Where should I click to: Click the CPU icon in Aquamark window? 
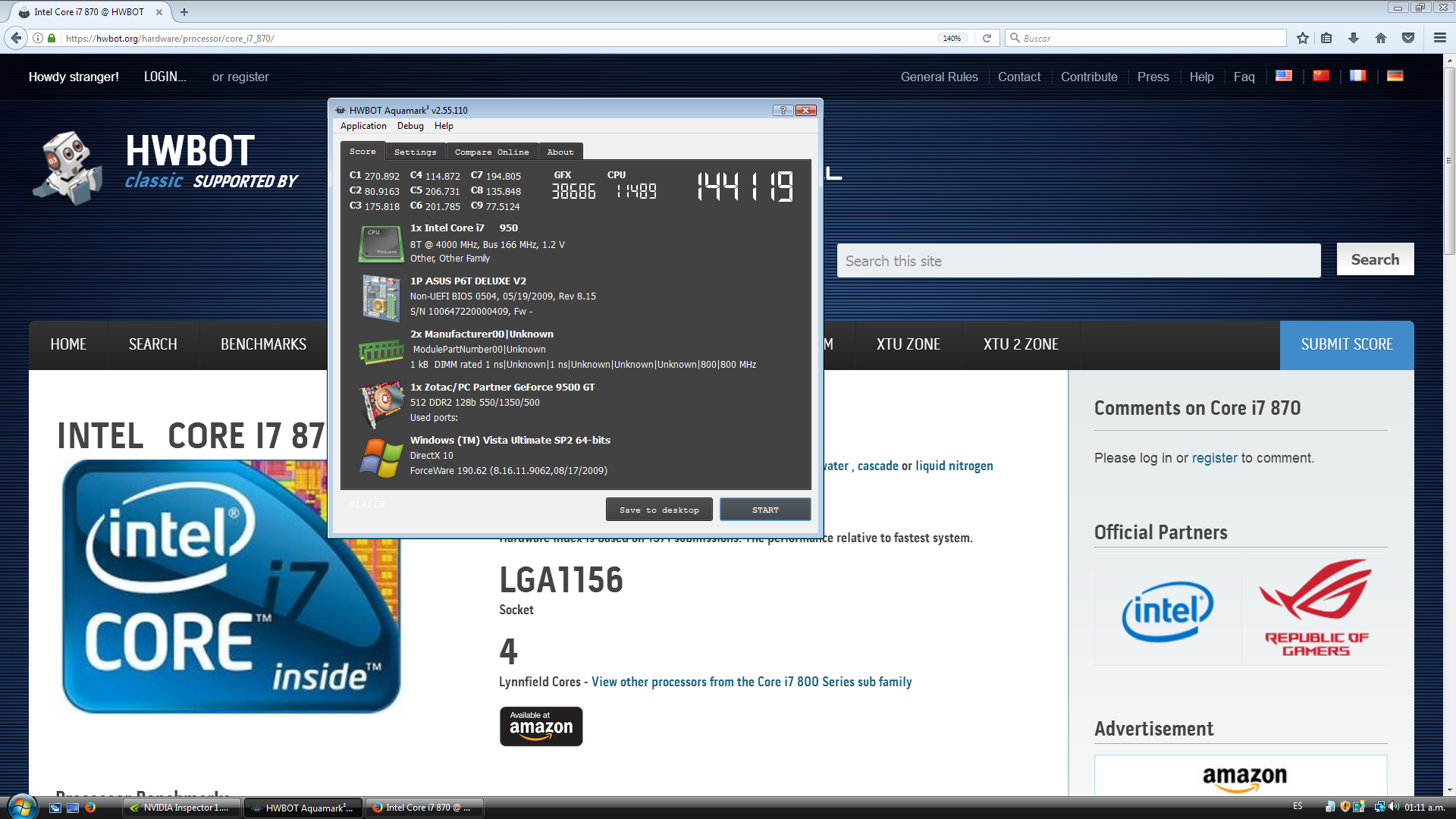click(x=381, y=243)
